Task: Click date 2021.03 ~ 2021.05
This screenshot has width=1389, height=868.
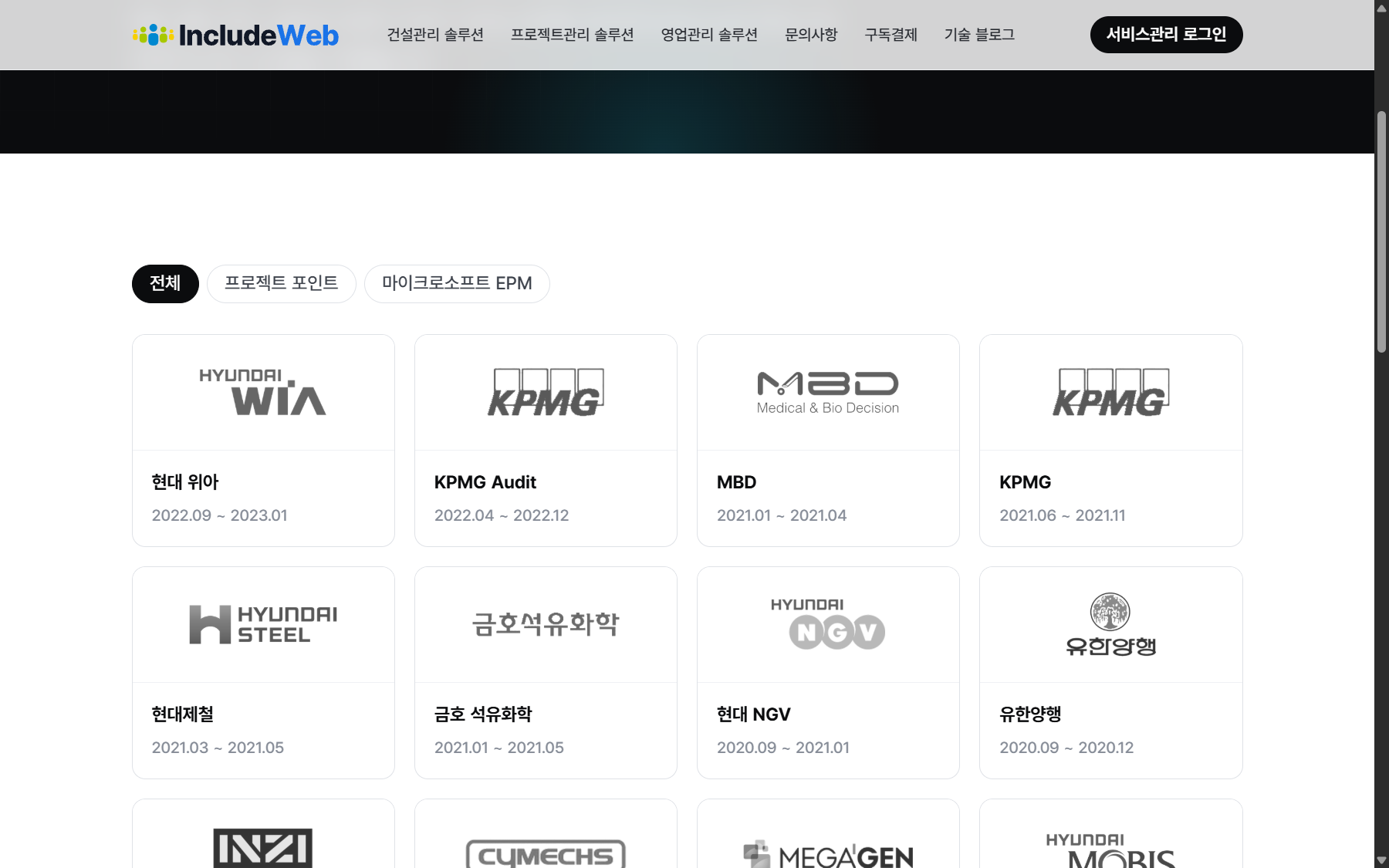Action: [x=218, y=748]
